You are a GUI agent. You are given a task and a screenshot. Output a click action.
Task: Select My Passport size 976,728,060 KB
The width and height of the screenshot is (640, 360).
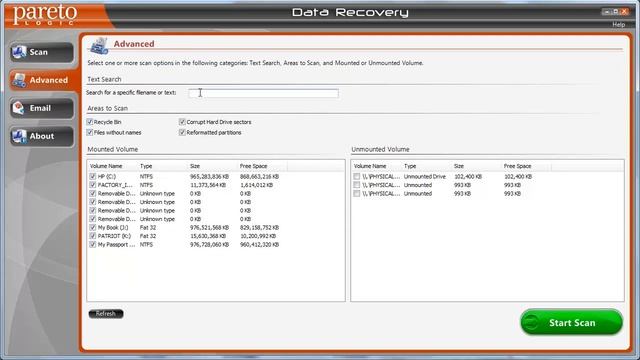tap(209, 245)
